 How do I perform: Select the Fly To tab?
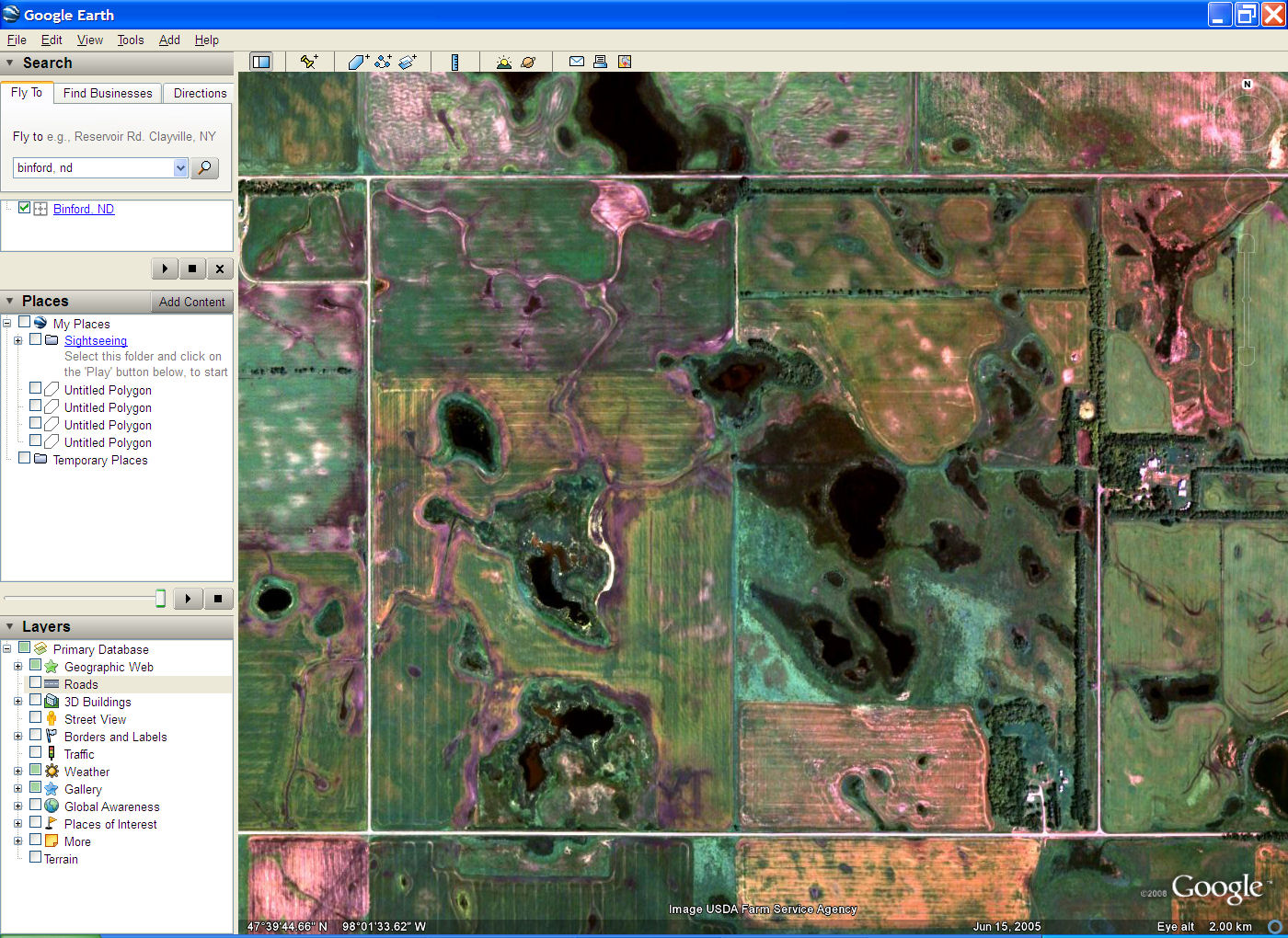point(27,92)
